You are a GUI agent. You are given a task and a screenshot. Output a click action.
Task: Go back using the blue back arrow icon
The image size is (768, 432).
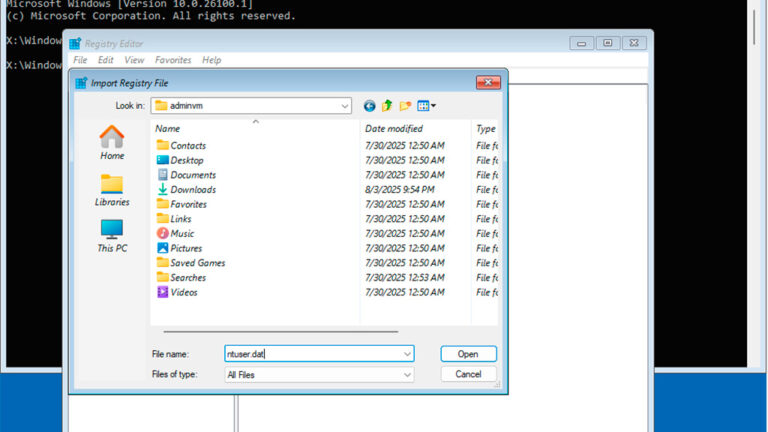click(369, 106)
